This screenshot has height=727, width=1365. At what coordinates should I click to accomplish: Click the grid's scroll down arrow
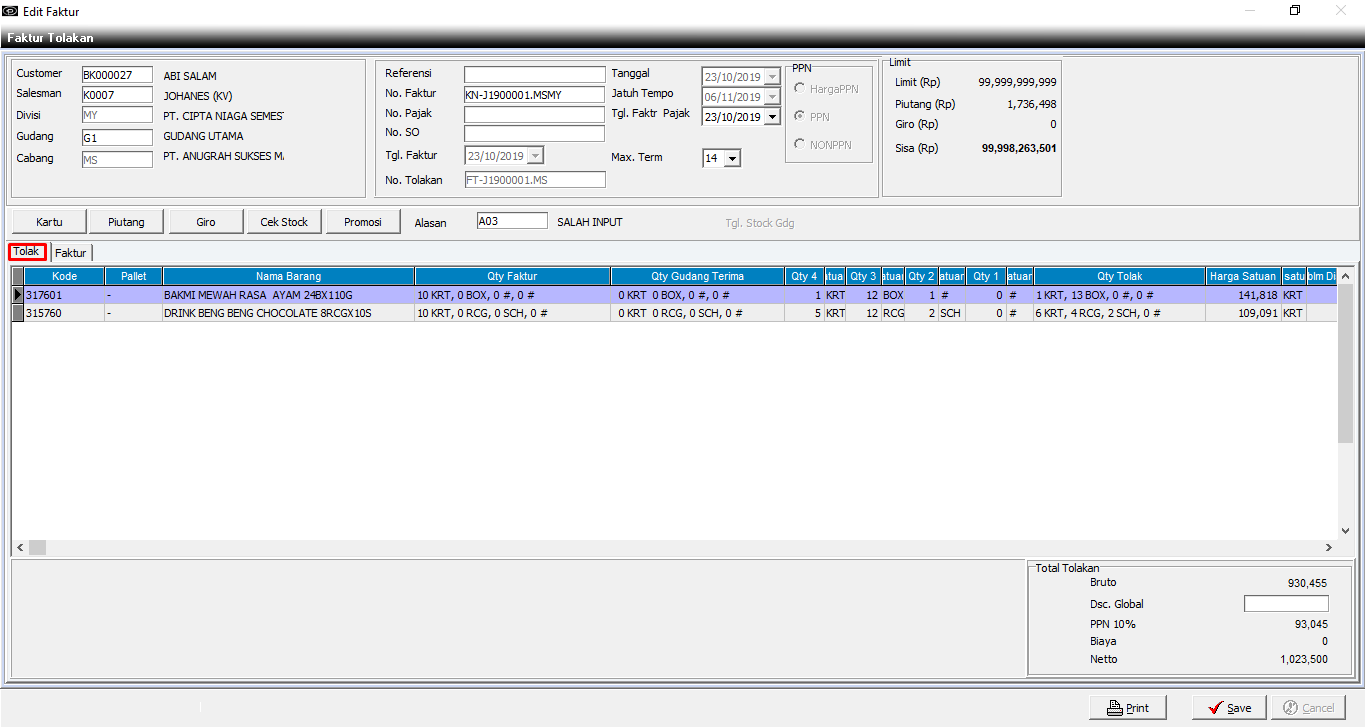(1345, 531)
